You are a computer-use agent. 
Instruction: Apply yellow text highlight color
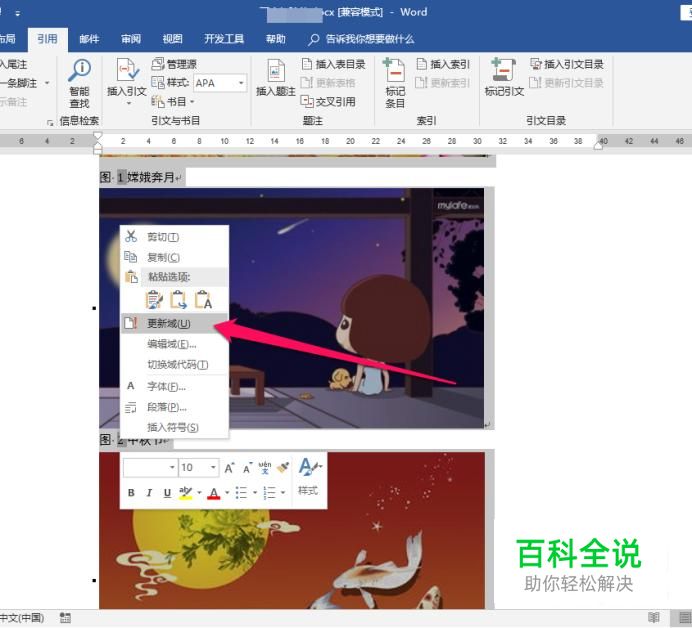(x=185, y=493)
